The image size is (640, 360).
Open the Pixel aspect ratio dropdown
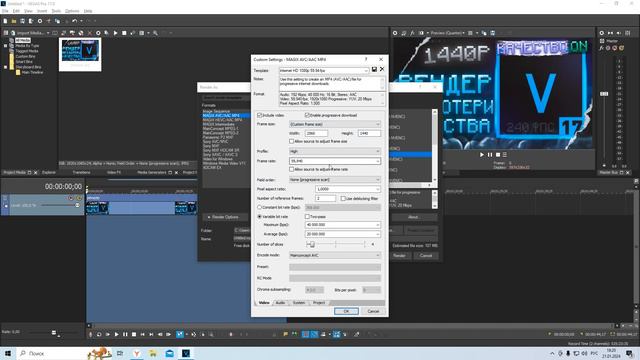pyautogui.click(x=348, y=189)
